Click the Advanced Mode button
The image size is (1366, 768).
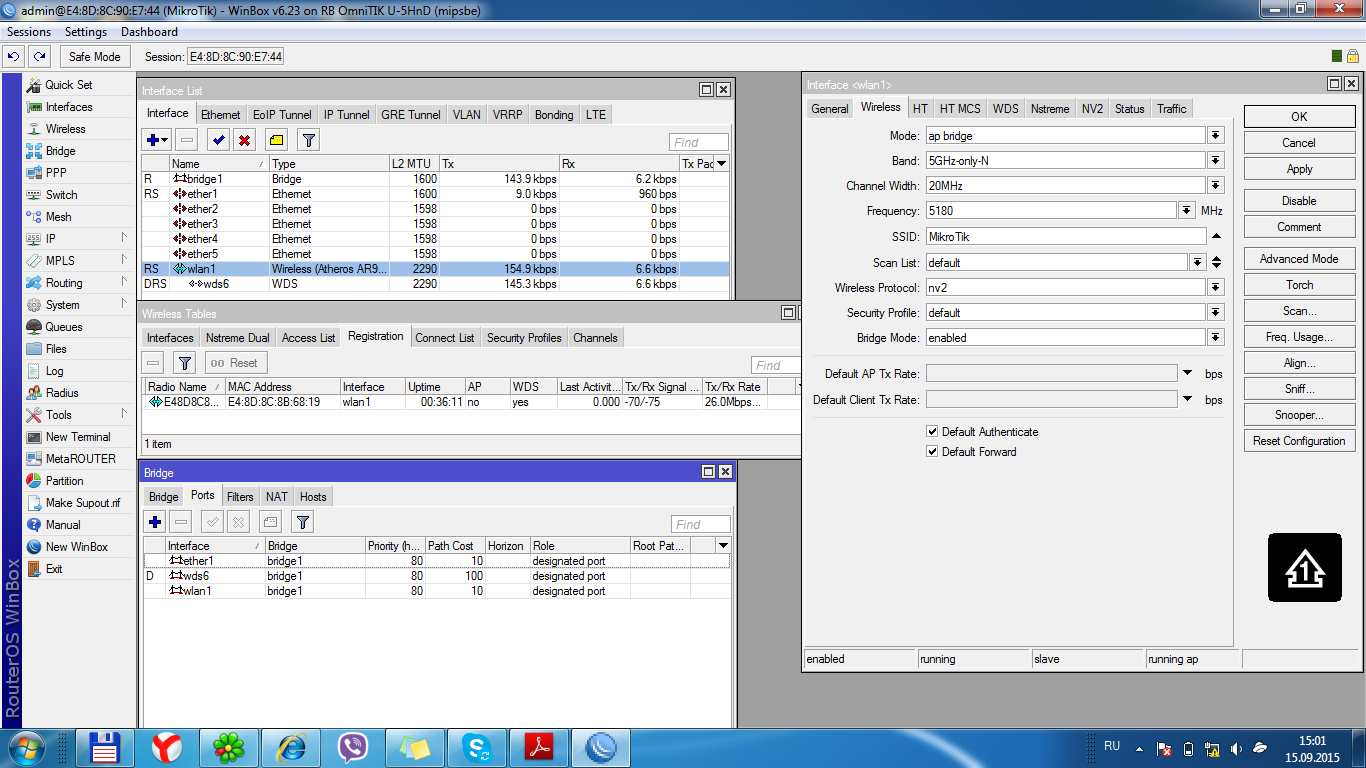click(1299, 259)
